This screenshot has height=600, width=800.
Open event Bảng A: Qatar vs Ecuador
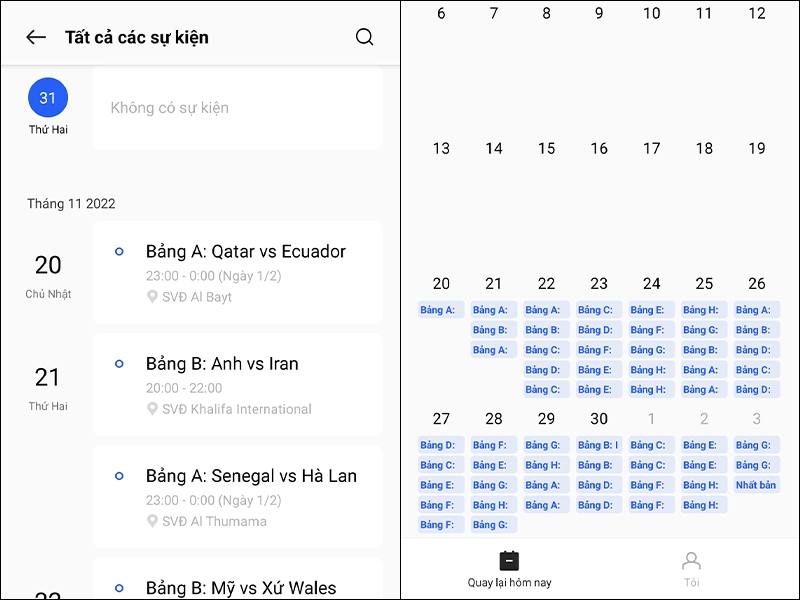(x=246, y=252)
